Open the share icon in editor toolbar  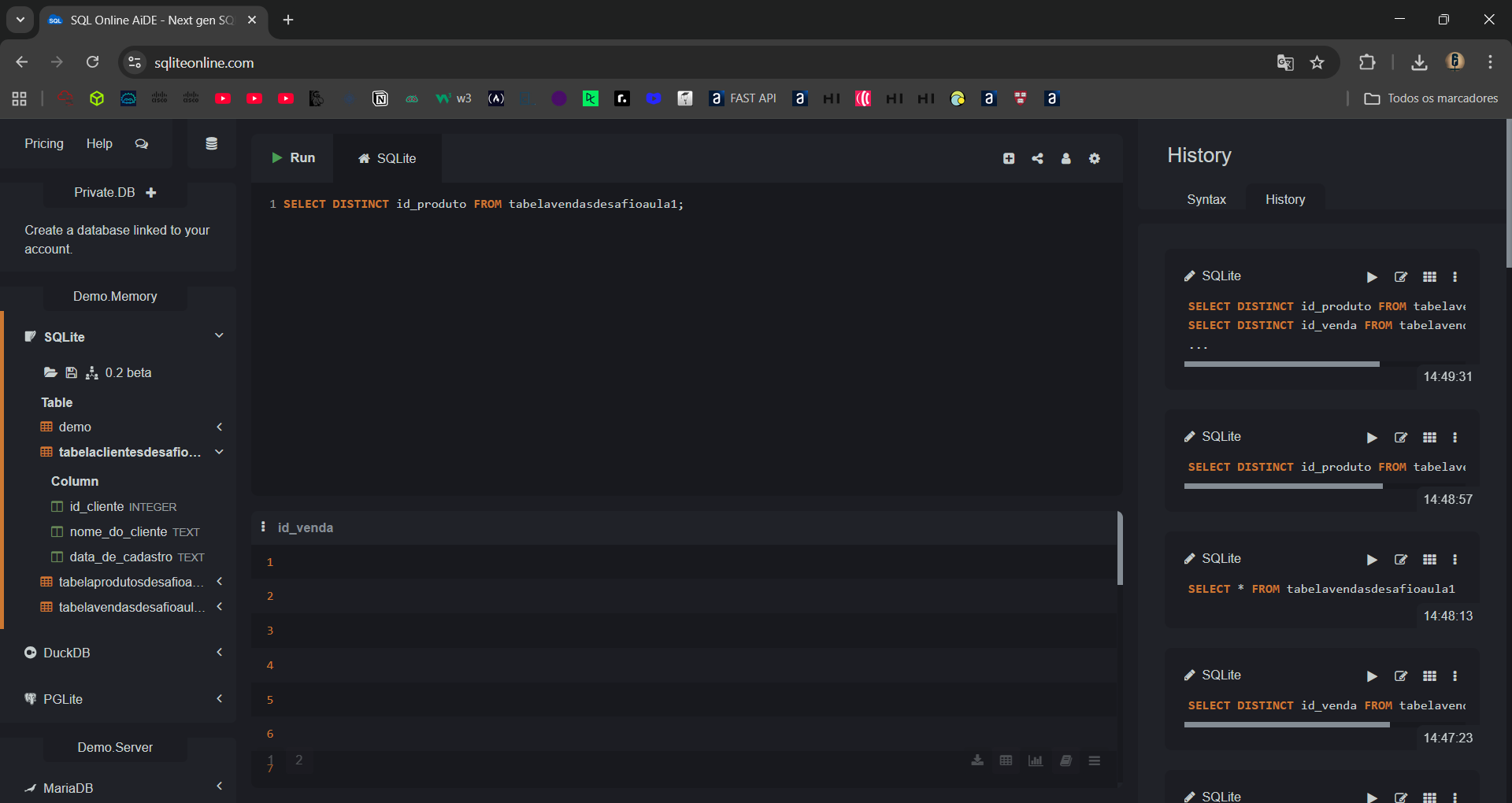coord(1037,159)
